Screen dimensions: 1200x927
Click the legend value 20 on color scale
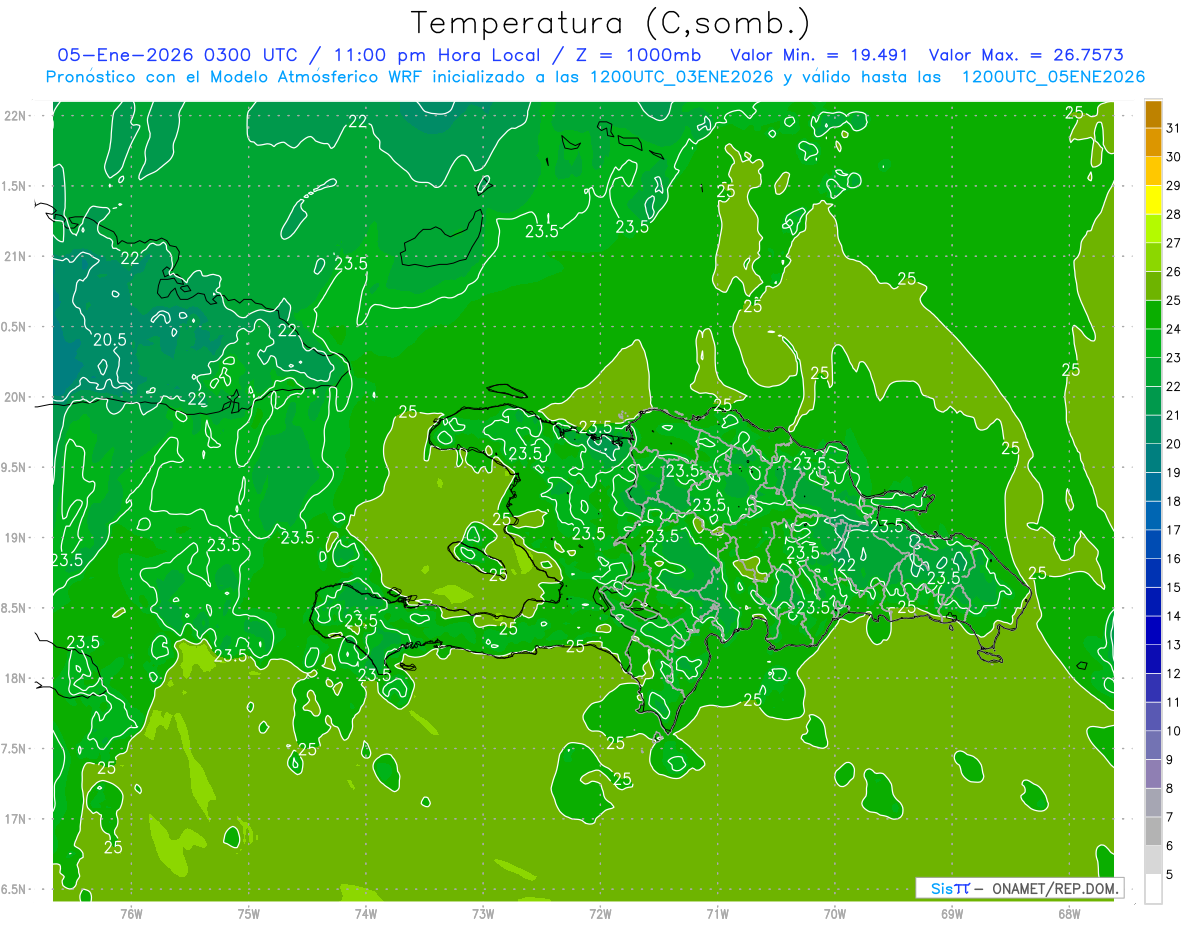pos(1174,444)
